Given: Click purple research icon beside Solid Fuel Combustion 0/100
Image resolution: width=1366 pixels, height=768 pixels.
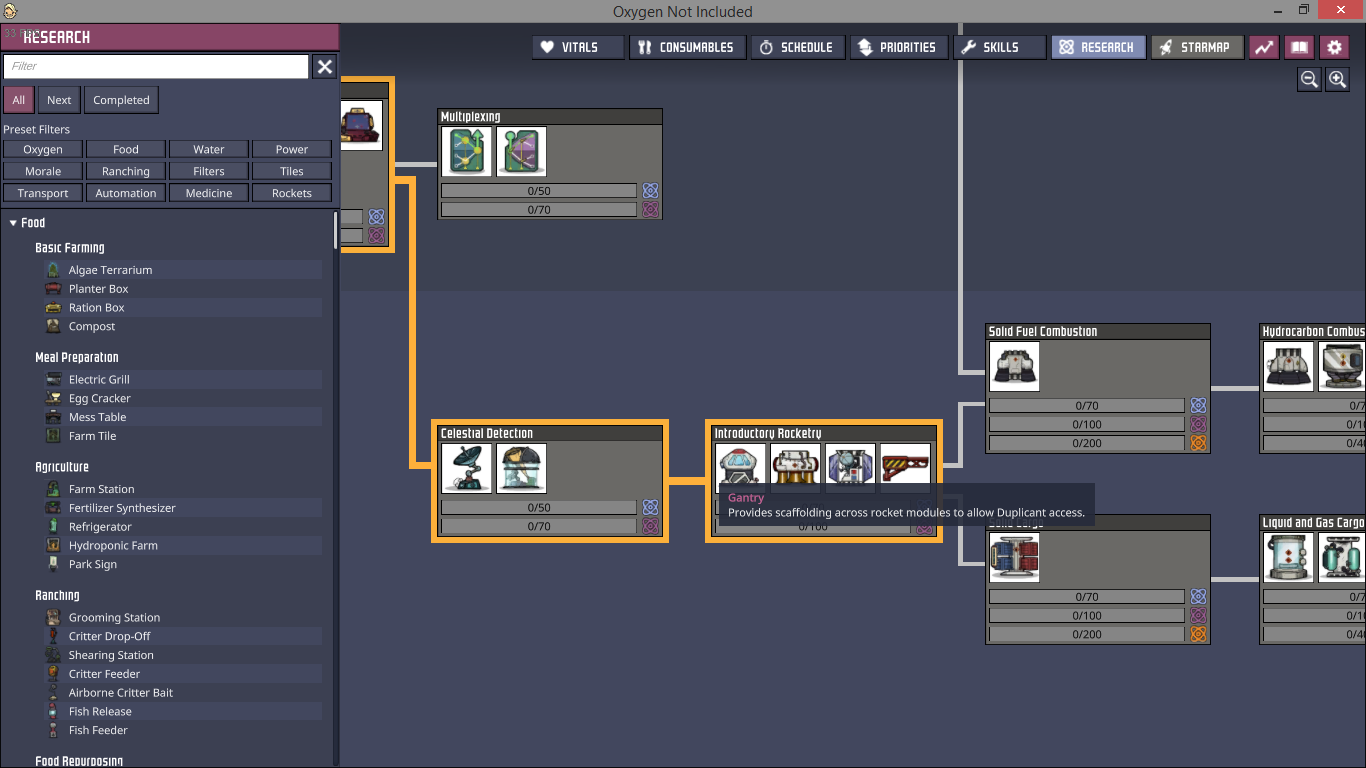Looking at the screenshot, I should pyautogui.click(x=1199, y=425).
